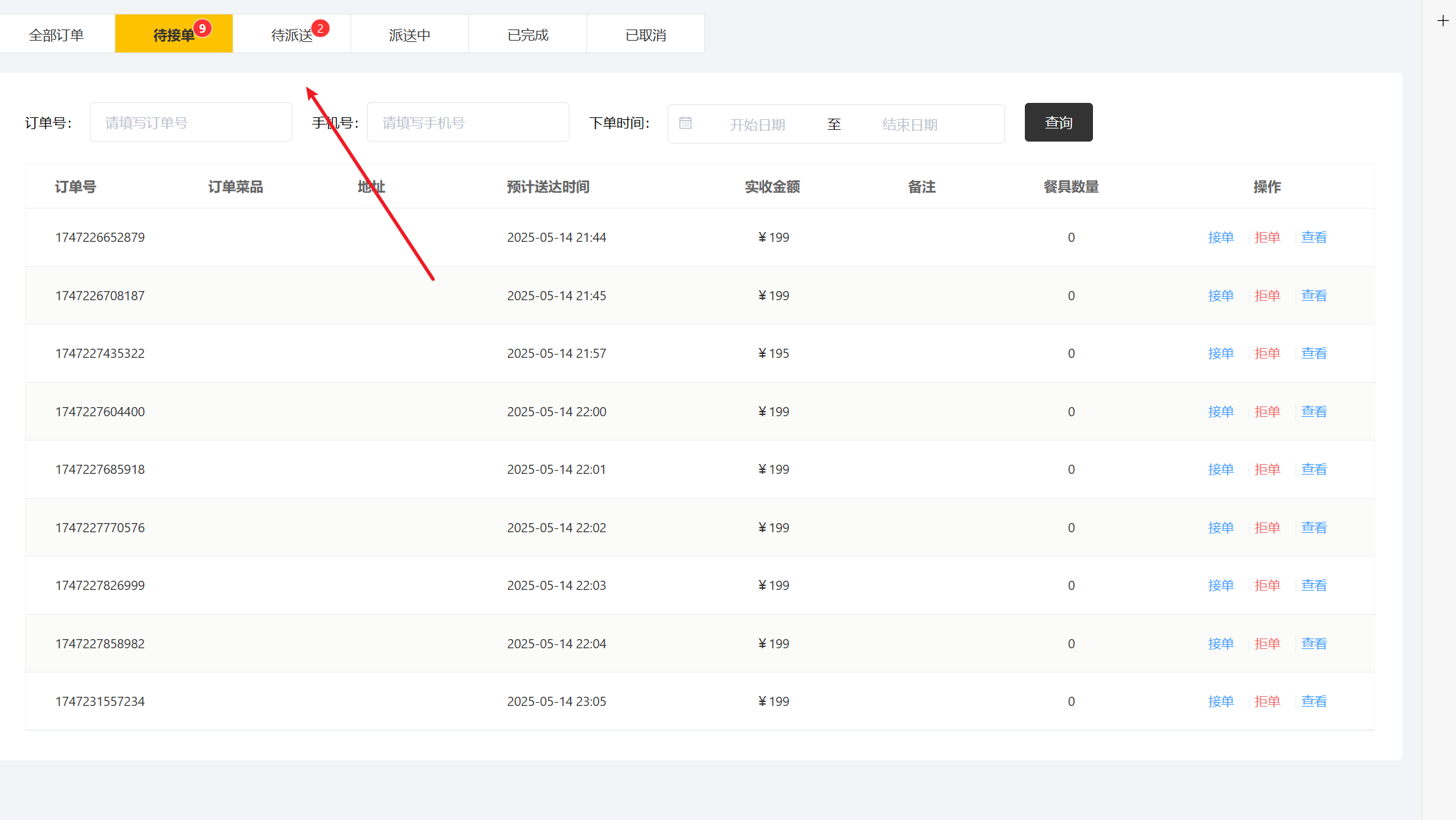Image resolution: width=1456 pixels, height=820 pixels.
Task: Select the 派送中 tab
Action: tap(410, 35)
